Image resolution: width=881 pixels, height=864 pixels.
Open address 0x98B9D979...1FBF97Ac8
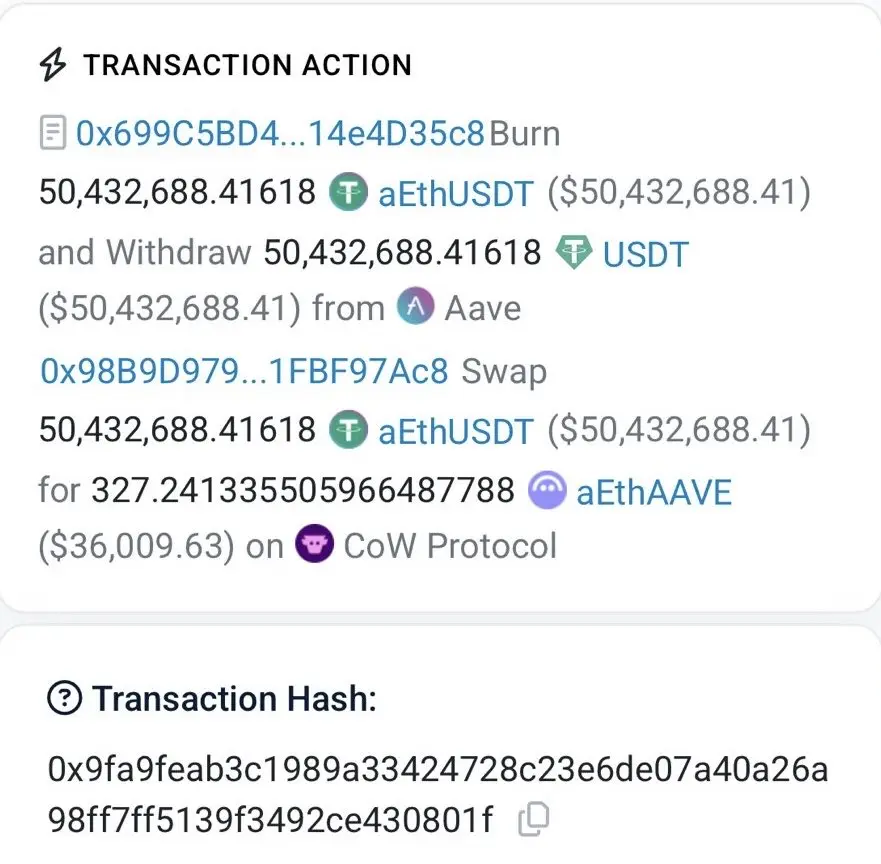tap(244, 371)
